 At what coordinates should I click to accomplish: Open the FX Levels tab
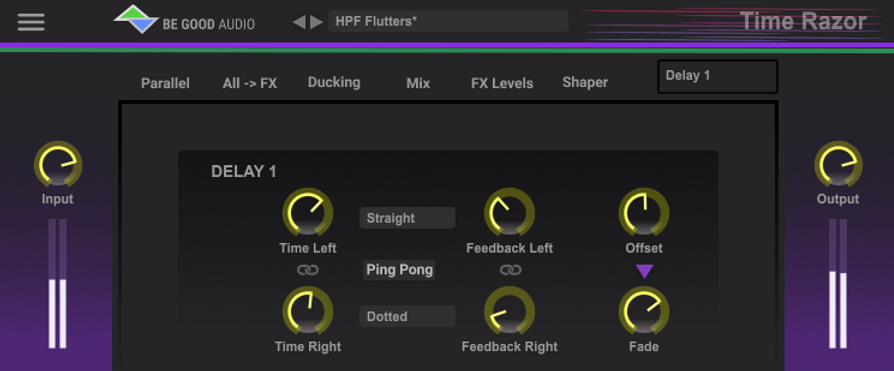502,83
